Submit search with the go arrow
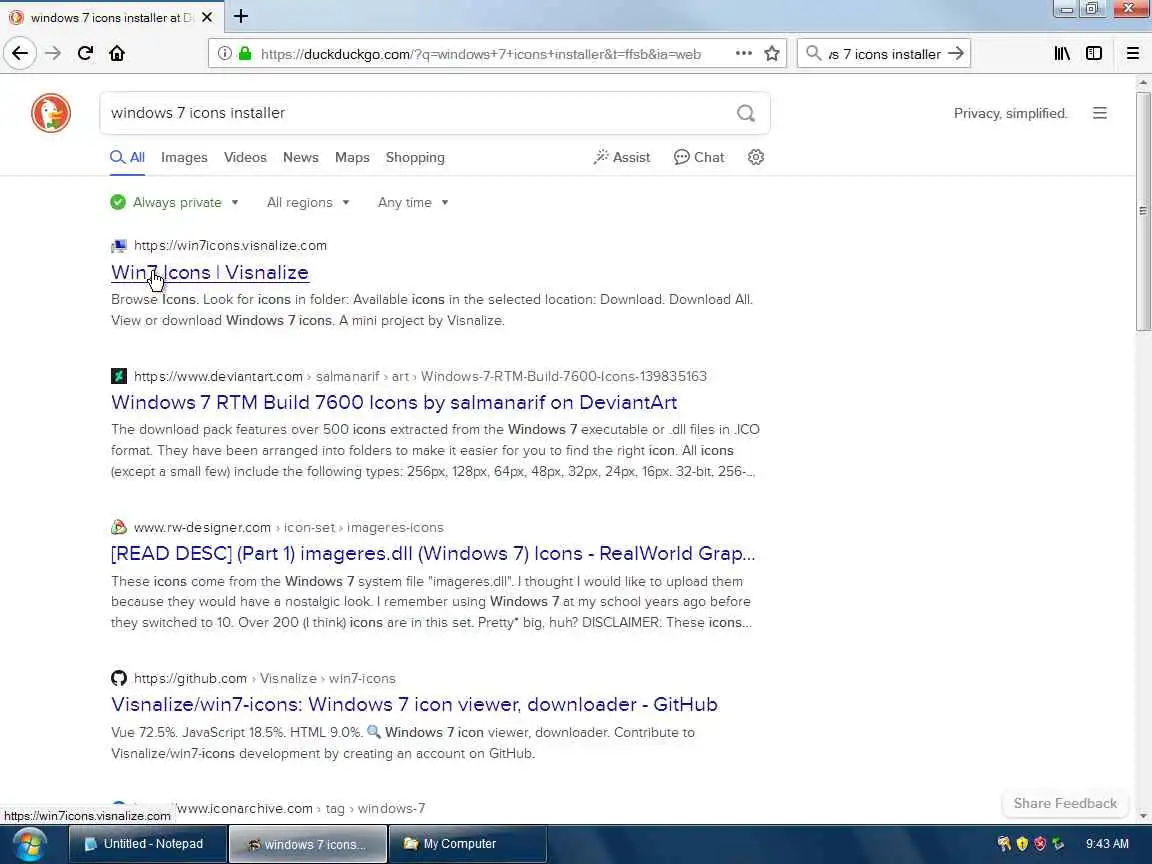The height and width of the screenshot is (864, 1152). pyautogui.click(x=955, y=53)
